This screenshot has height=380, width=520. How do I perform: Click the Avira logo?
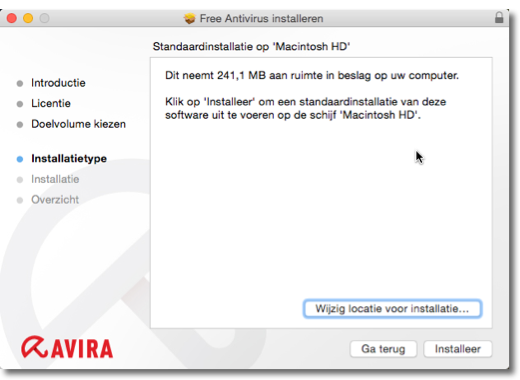(67, 347)
